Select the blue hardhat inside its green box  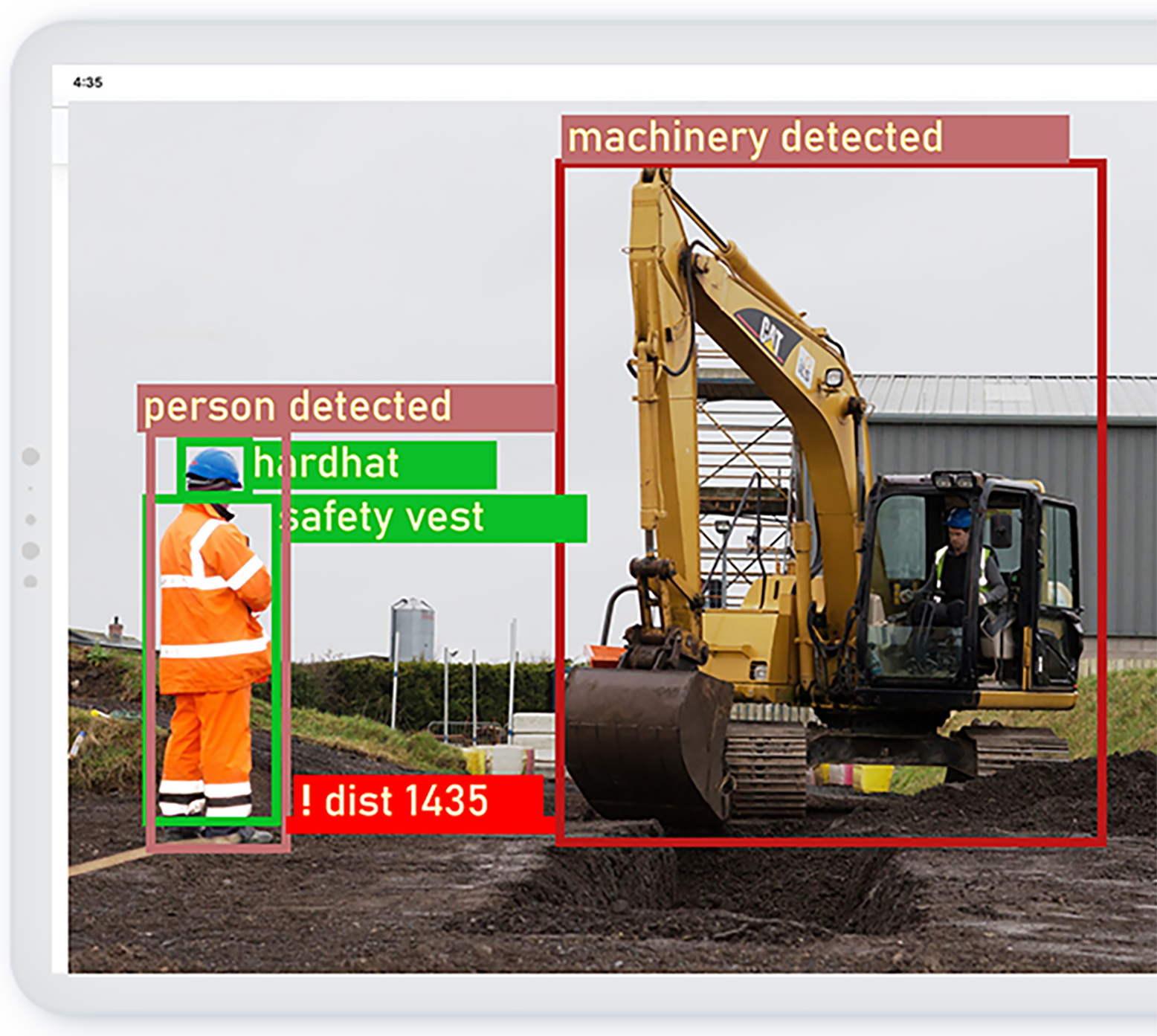tap(210, 464)
